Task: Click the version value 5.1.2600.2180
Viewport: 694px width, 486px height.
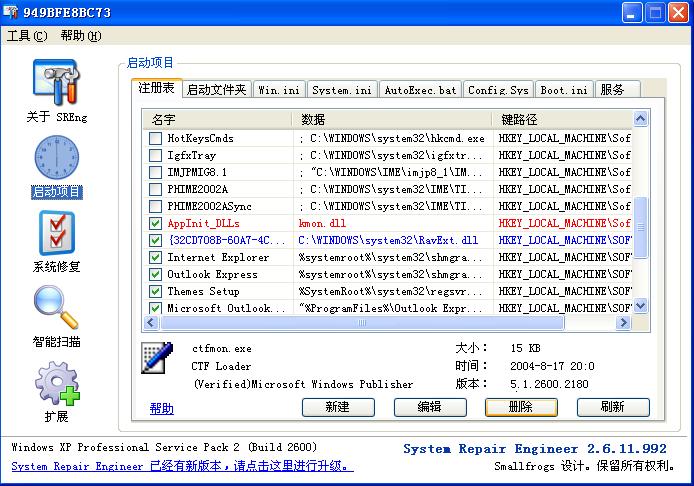Action: pyautogui.click(x=549, y=384)
